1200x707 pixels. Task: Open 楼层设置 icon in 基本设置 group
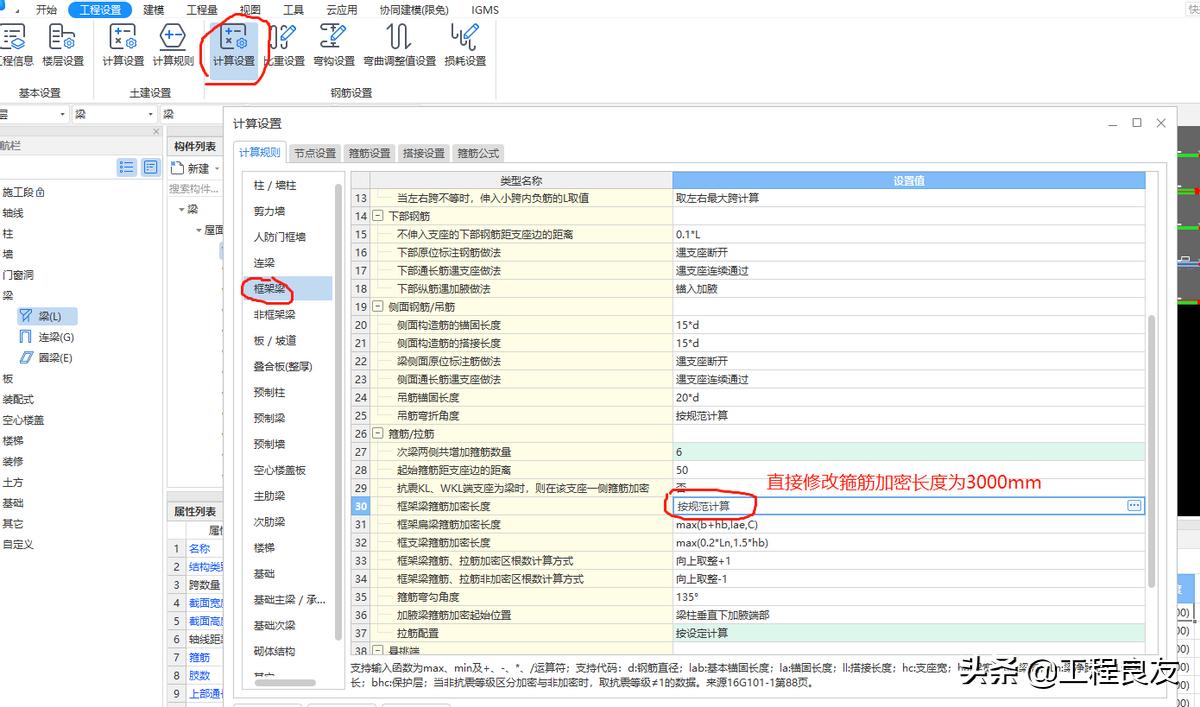coord(62,47)
